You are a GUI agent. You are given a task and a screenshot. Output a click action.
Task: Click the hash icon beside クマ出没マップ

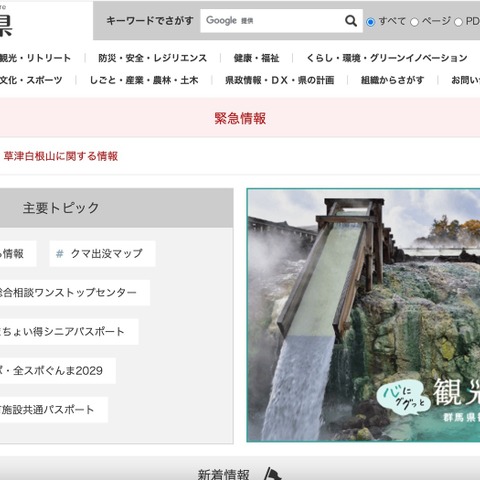pyautogui.click(x=60, y=254)
